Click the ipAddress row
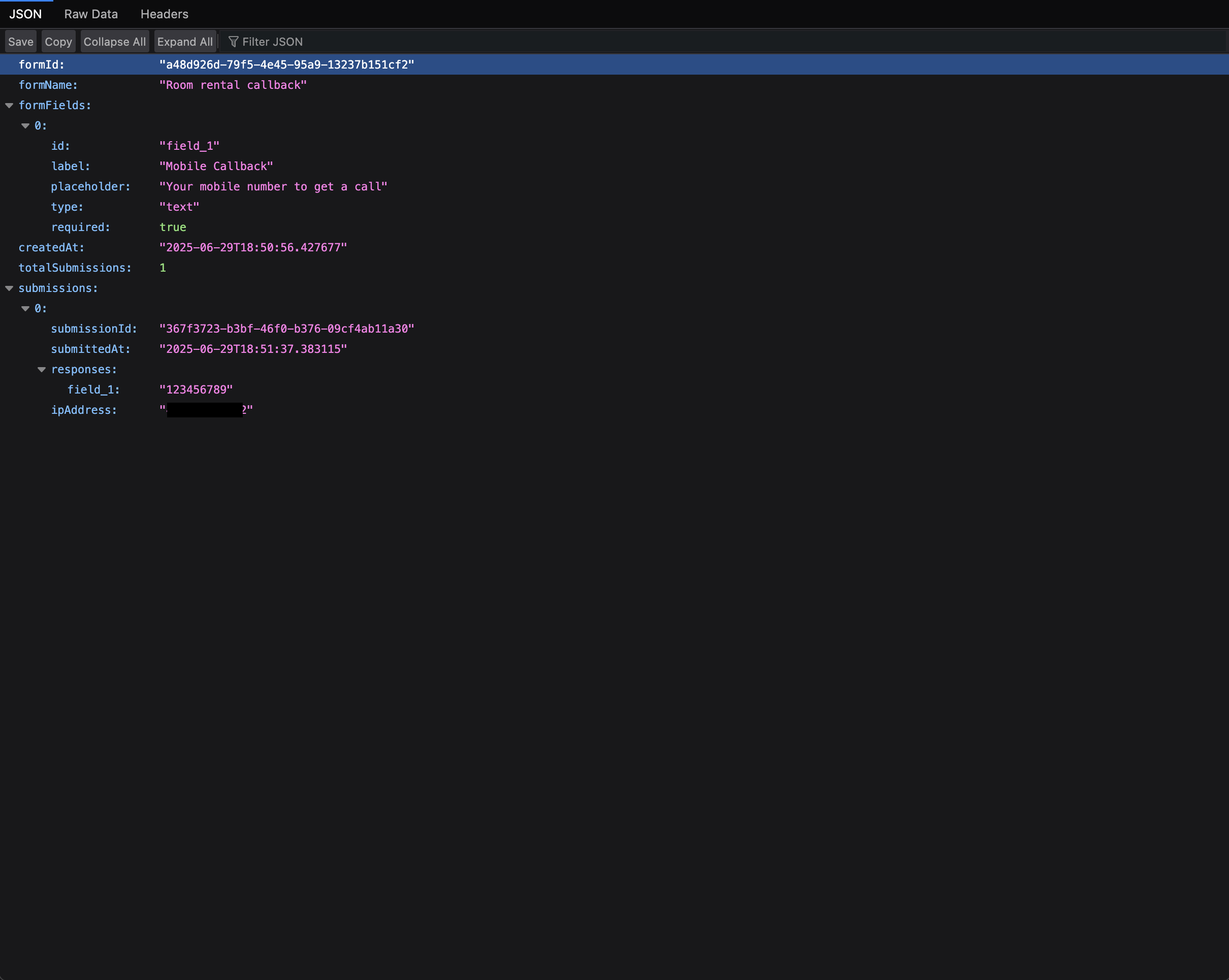This screenshot has width=1229, height=980. (x=84, y=410)
